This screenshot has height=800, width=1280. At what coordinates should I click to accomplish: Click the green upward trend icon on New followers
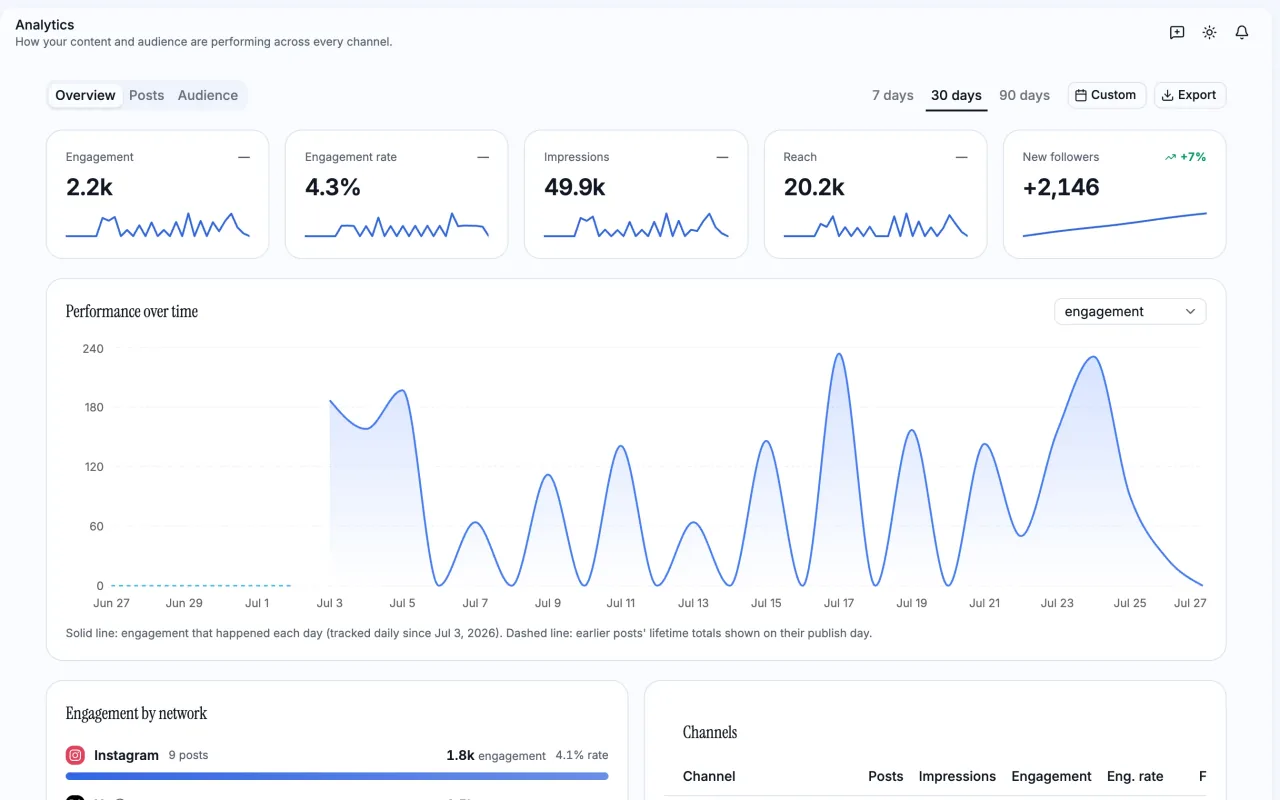[1170, 157]
